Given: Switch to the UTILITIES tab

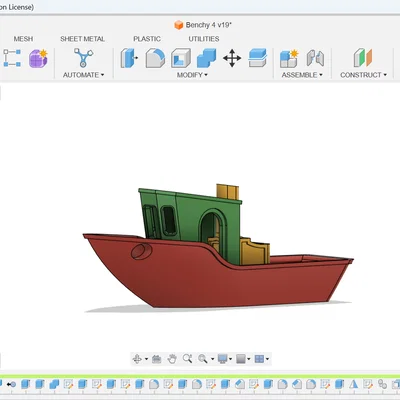Looking at the screenshot, I should click(204, 39).
